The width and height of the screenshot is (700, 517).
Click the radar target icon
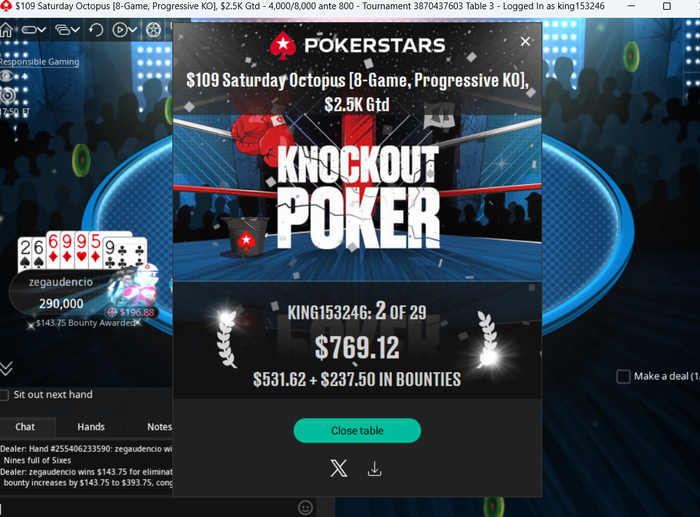pos(8,95)
